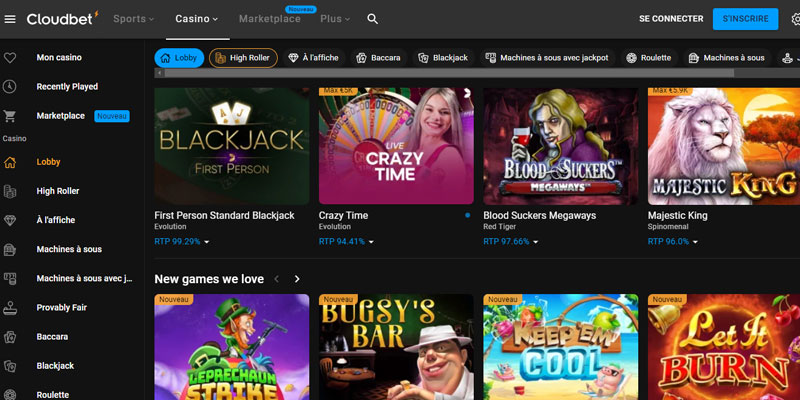Click clock icon beside Recently Played
800x400 pixels.
click(10, 87)
